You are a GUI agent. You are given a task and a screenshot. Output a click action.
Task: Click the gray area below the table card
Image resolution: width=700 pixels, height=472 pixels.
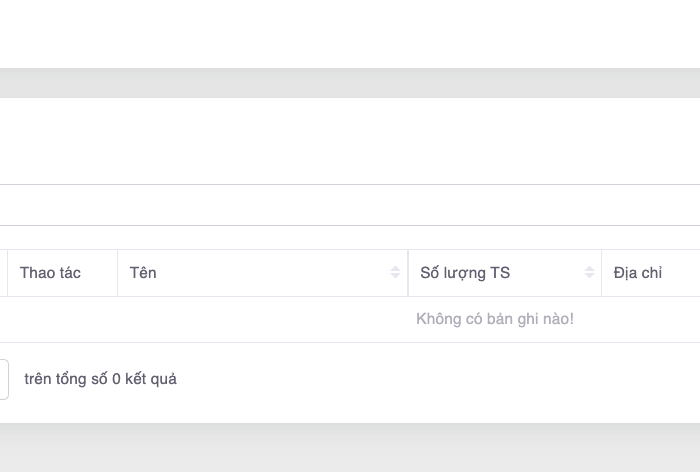pos(350,448)
